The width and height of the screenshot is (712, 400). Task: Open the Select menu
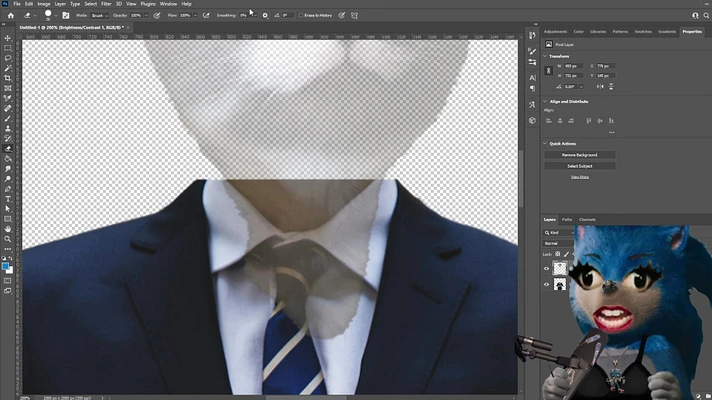tap(90, 4)
